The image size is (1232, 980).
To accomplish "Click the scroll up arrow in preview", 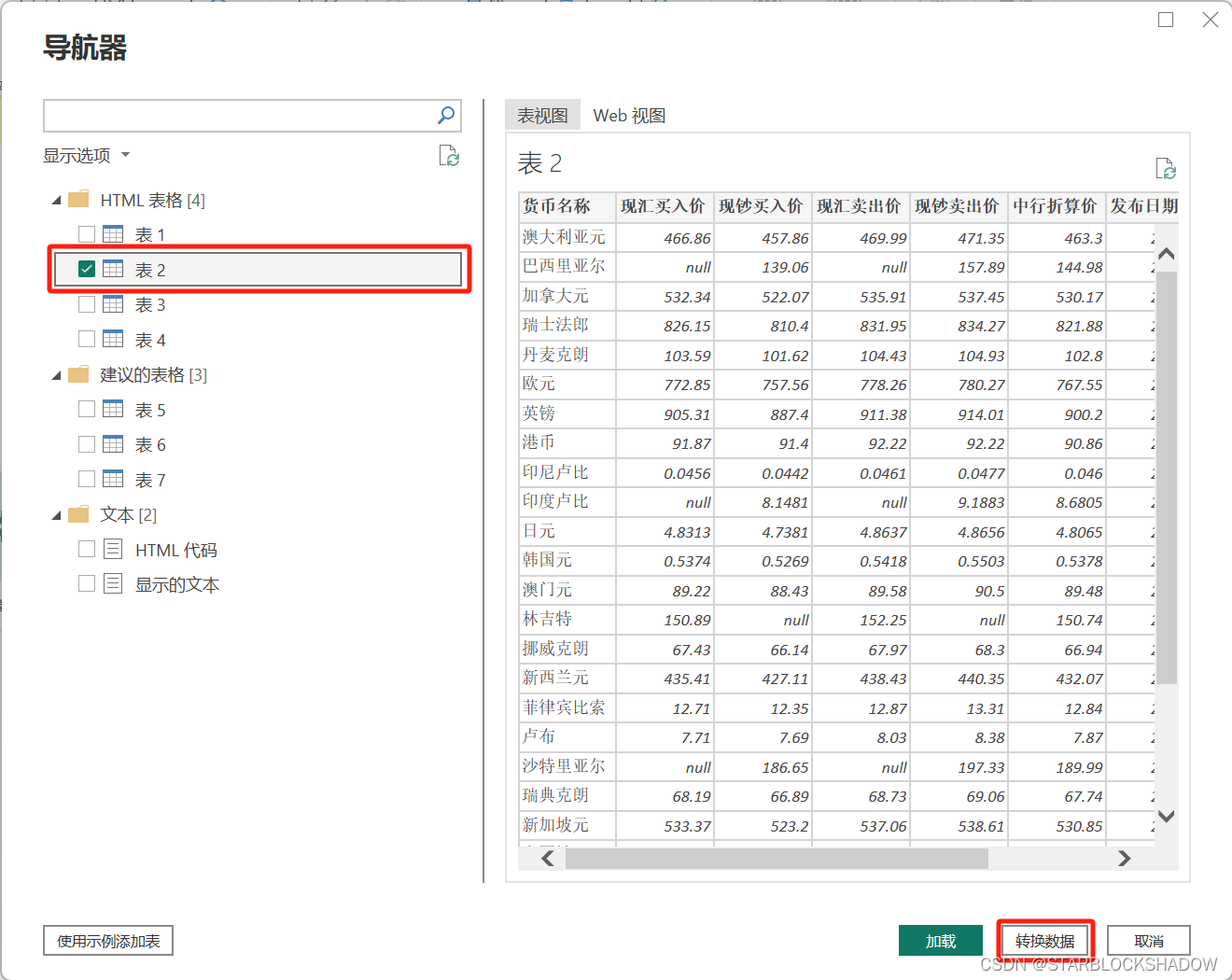I will pos(1166,254).
